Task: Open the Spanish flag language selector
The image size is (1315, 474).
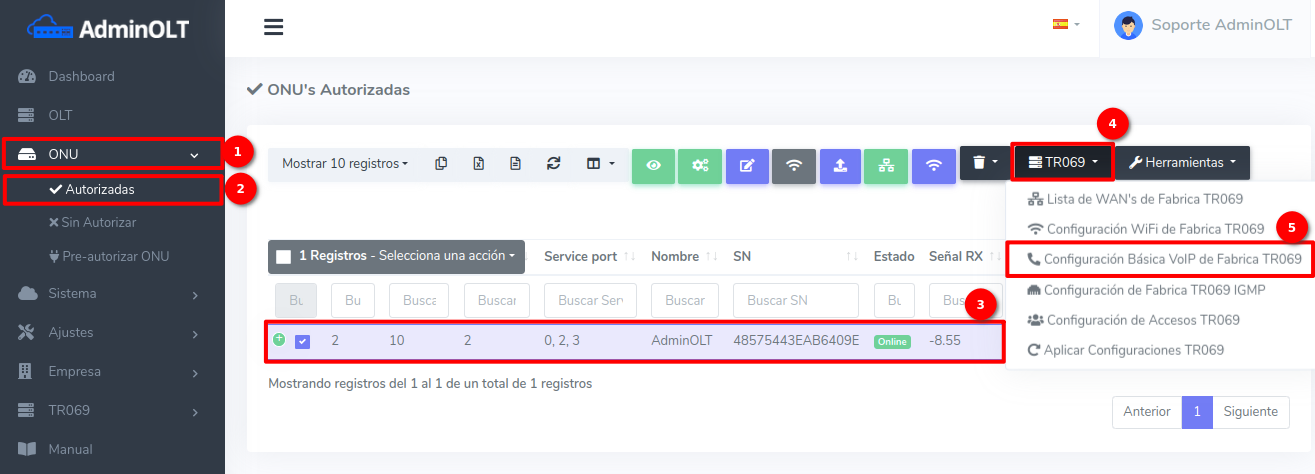Action: (1065, 24)
